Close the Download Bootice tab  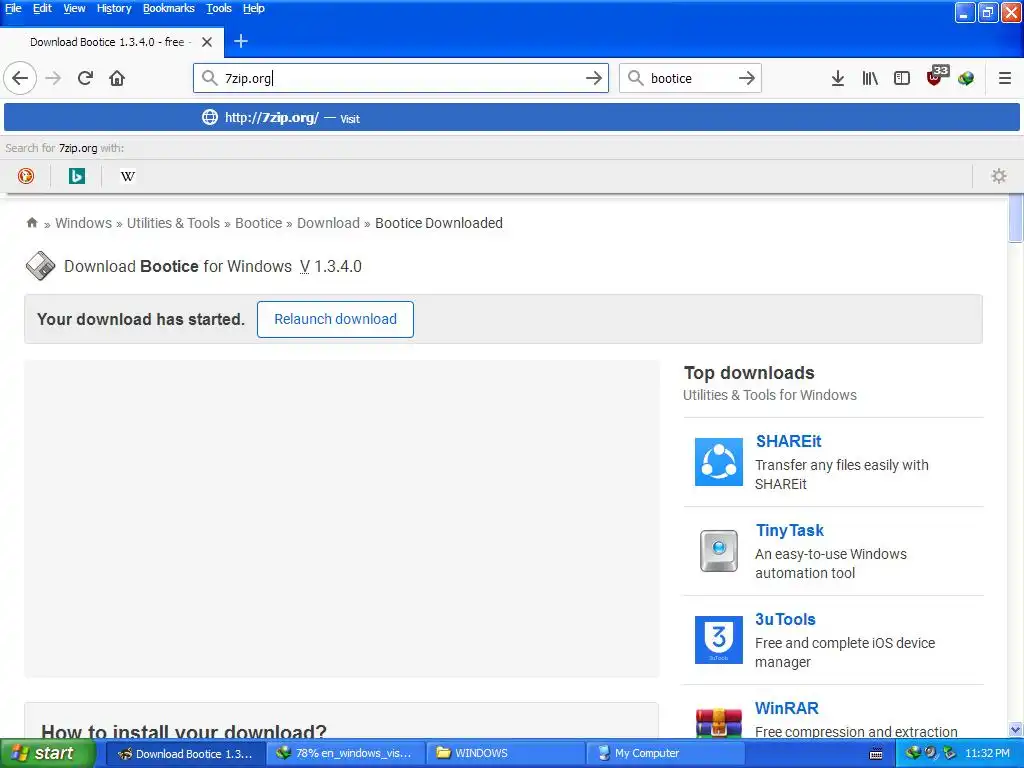(206, 42)
